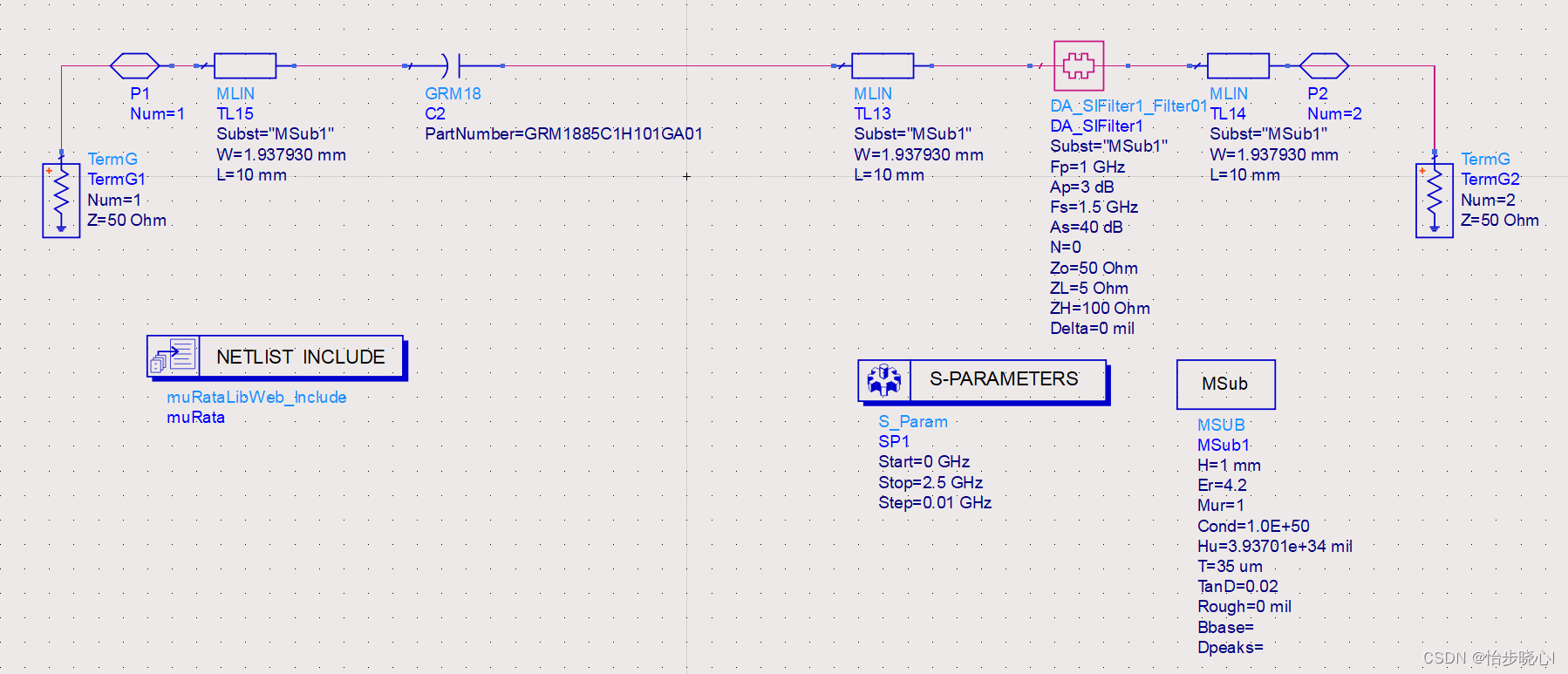Viewport: 1568px width, 674px height.
Task: Click the MSub1 Dpeaks= parameter
Action: (x=1231, y=647)
